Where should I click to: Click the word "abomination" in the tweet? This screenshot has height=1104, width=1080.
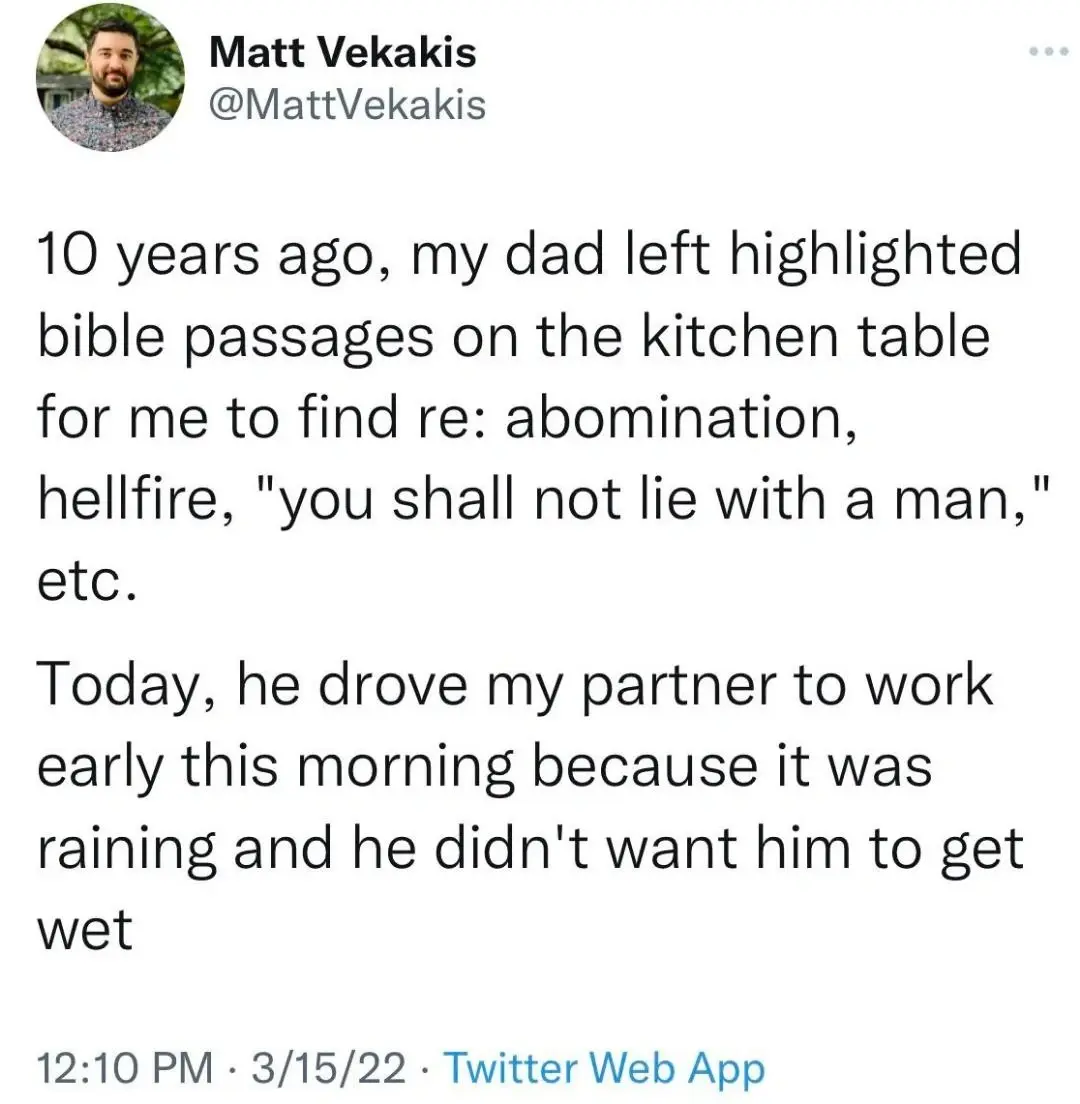click(679, 418)
